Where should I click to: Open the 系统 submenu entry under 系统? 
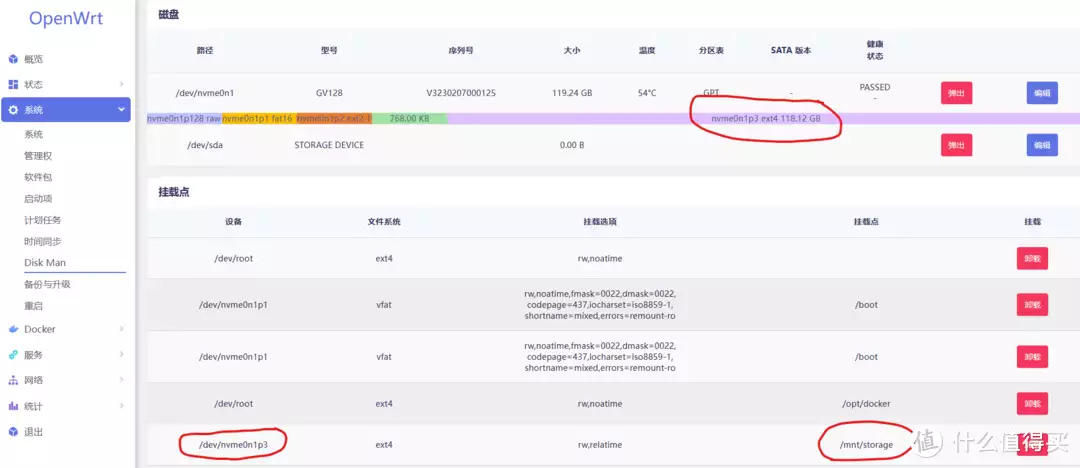click(x=34, y=134)
